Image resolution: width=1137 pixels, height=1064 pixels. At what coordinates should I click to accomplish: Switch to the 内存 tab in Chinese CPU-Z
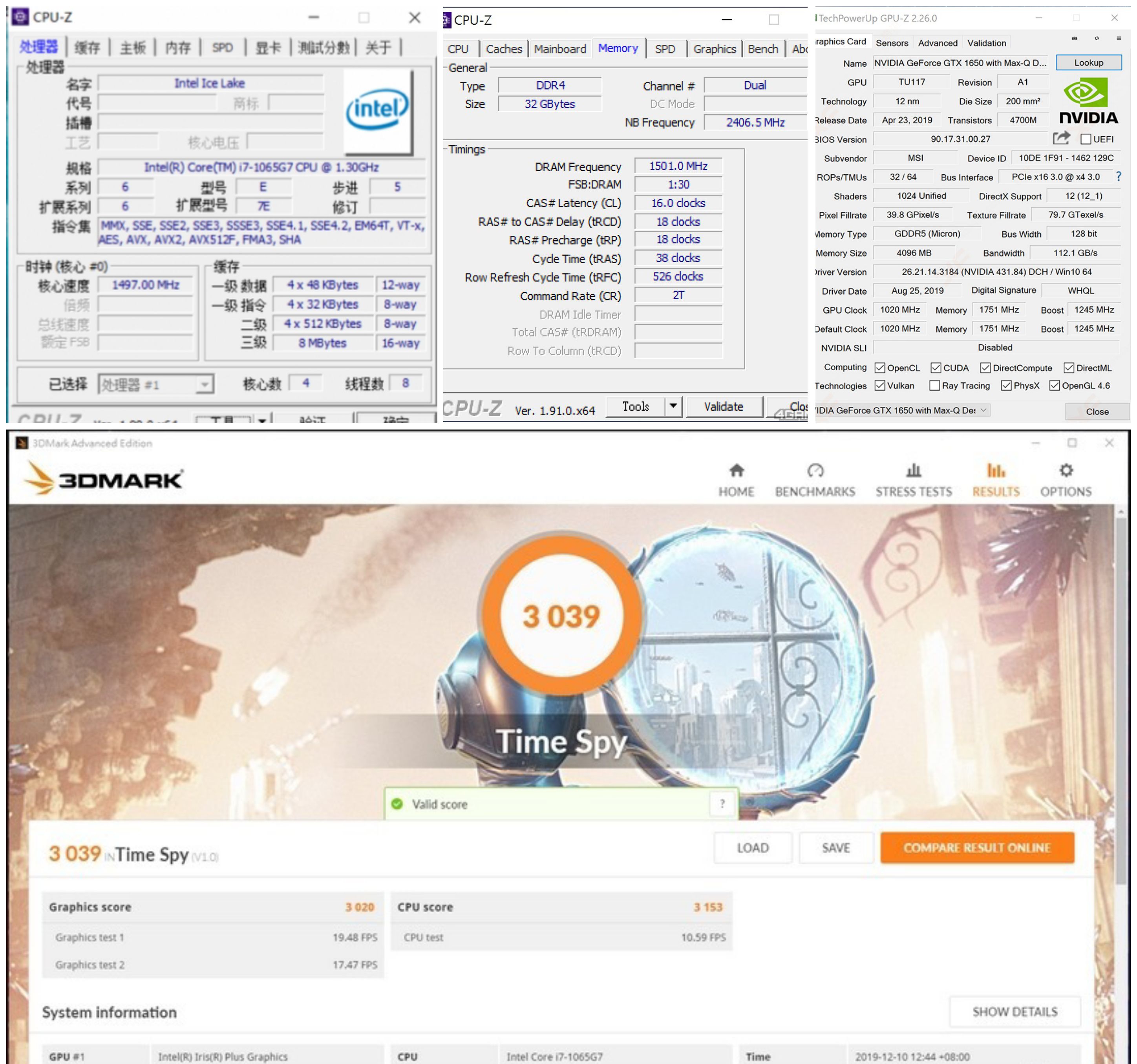(x=178, y=48)
